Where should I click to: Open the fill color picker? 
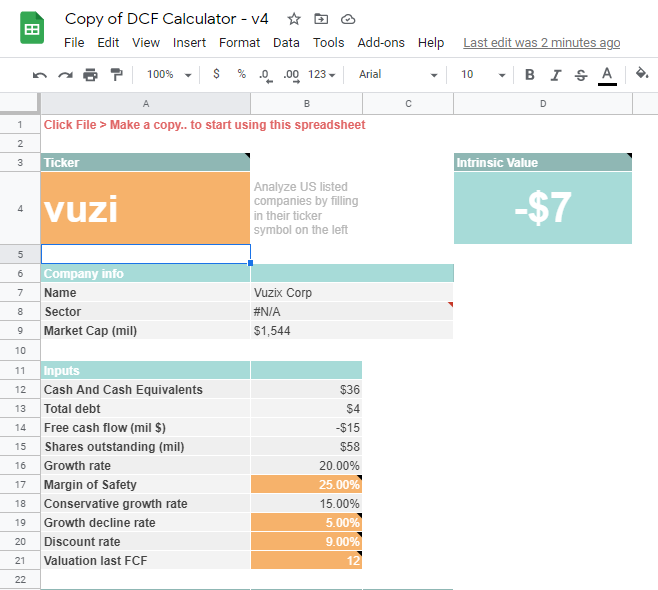click(x=642, y=74)
